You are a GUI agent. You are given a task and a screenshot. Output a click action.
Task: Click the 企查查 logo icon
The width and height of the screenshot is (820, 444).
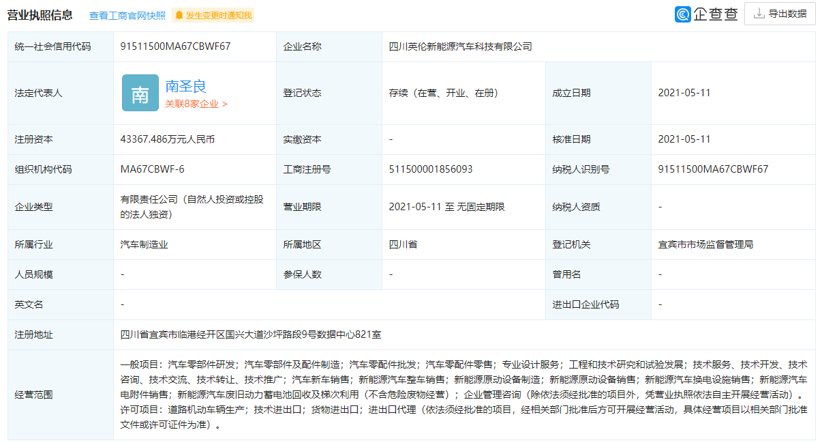pos(684,14)
